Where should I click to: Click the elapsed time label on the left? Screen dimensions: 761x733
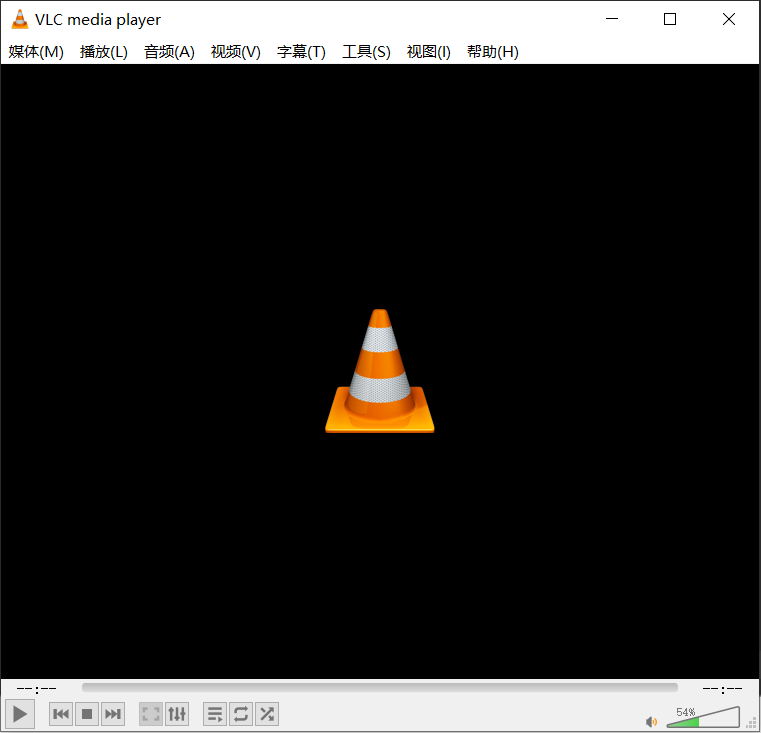(36, 688)
